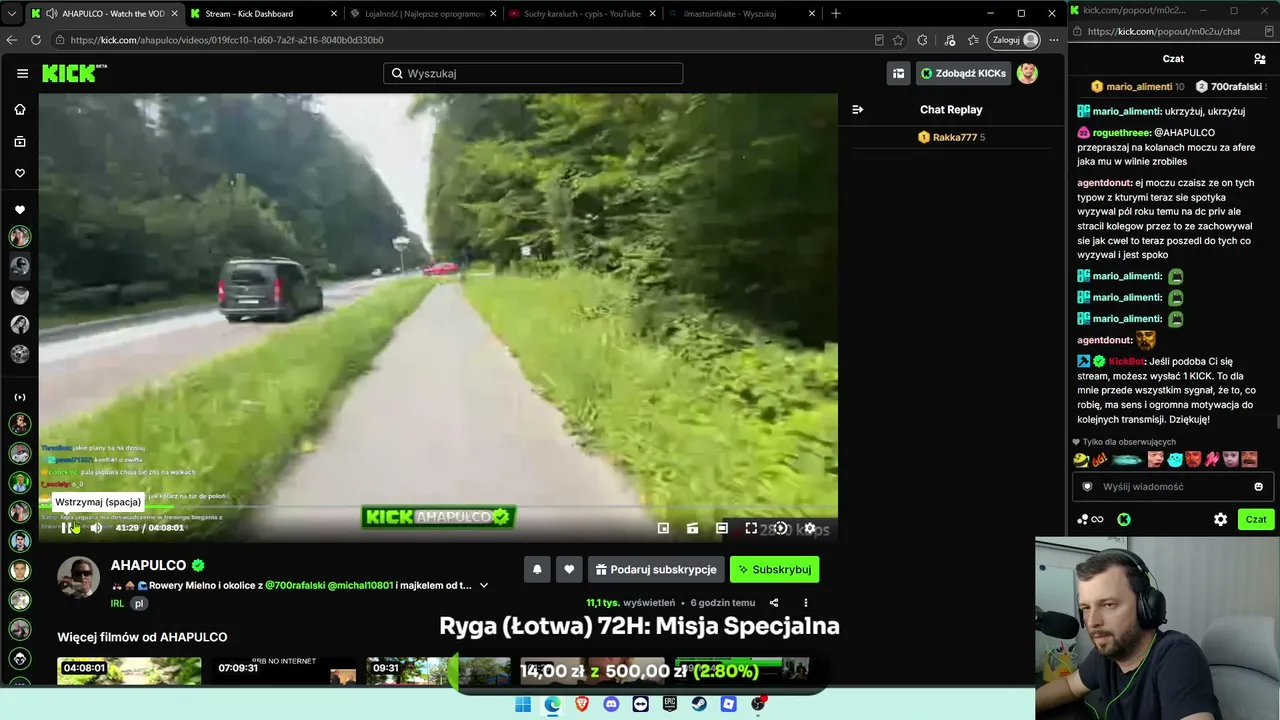Select the GG emote in chat quick emotes
This screenshot has width=1280, height=720.
1100,460
